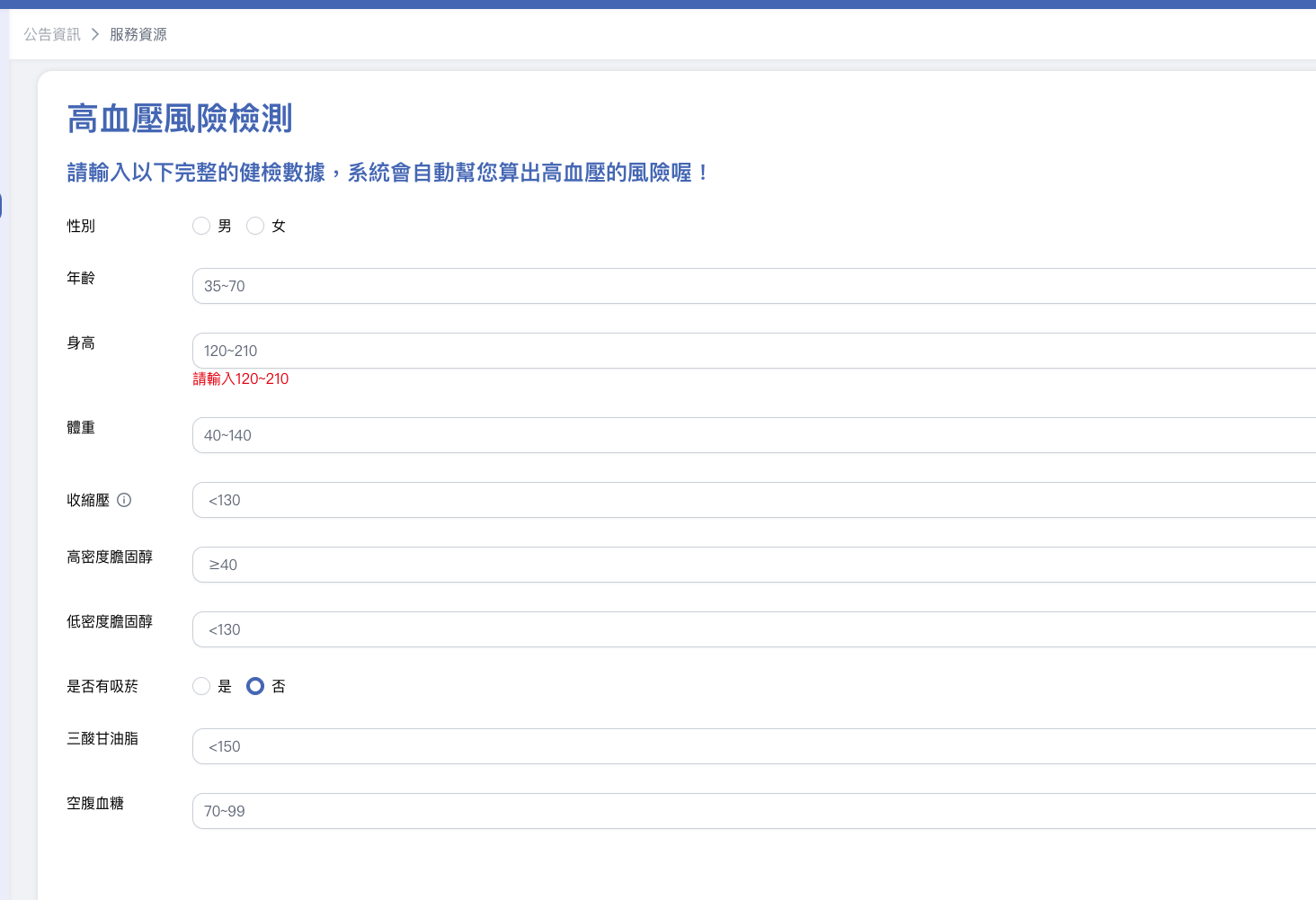The width and height of the screenshot is (1316, 900).
Task: Select 女 for 性別
Action: tap(255, 226)
